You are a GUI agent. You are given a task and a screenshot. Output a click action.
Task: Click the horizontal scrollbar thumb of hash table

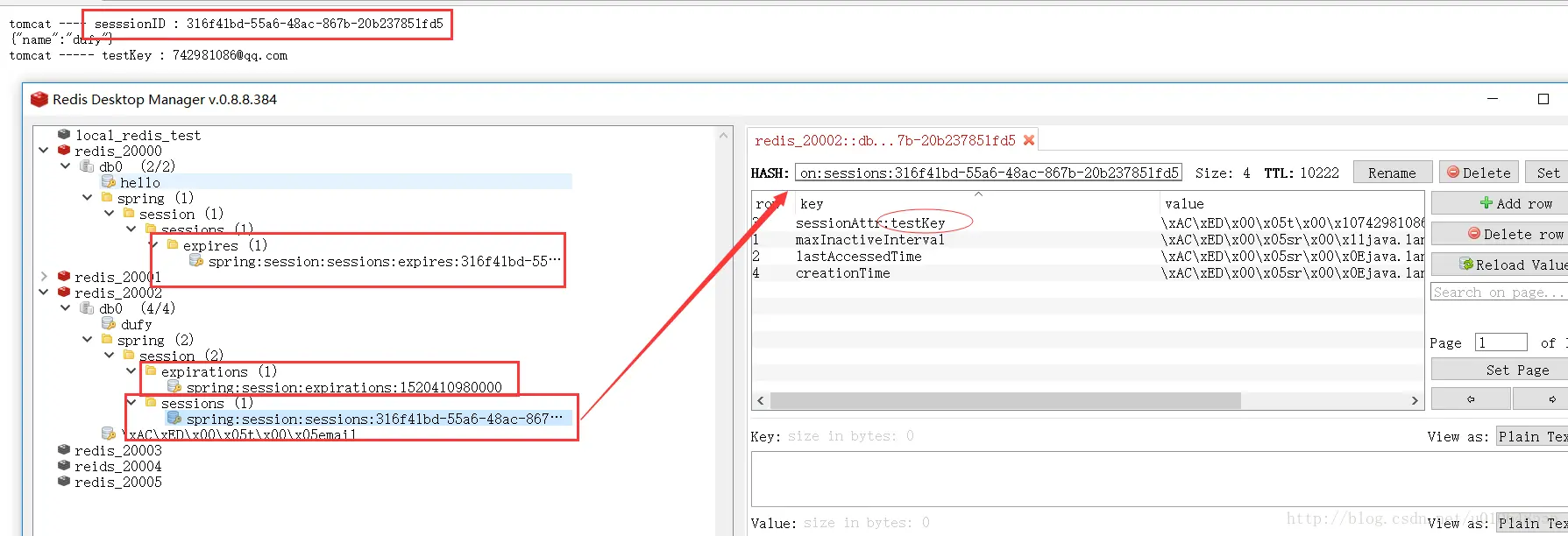1005,400
